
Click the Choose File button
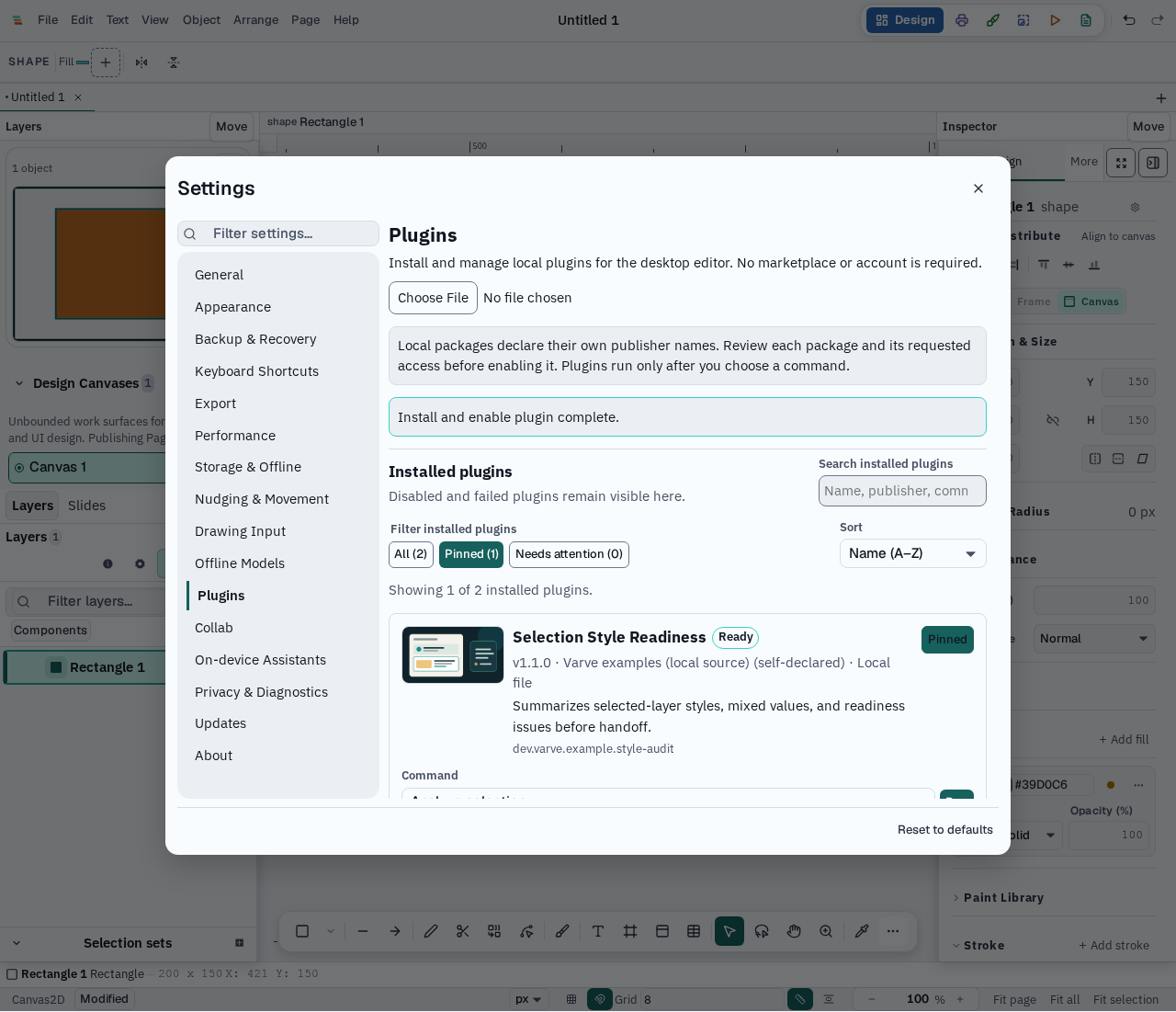coord(433,298)
